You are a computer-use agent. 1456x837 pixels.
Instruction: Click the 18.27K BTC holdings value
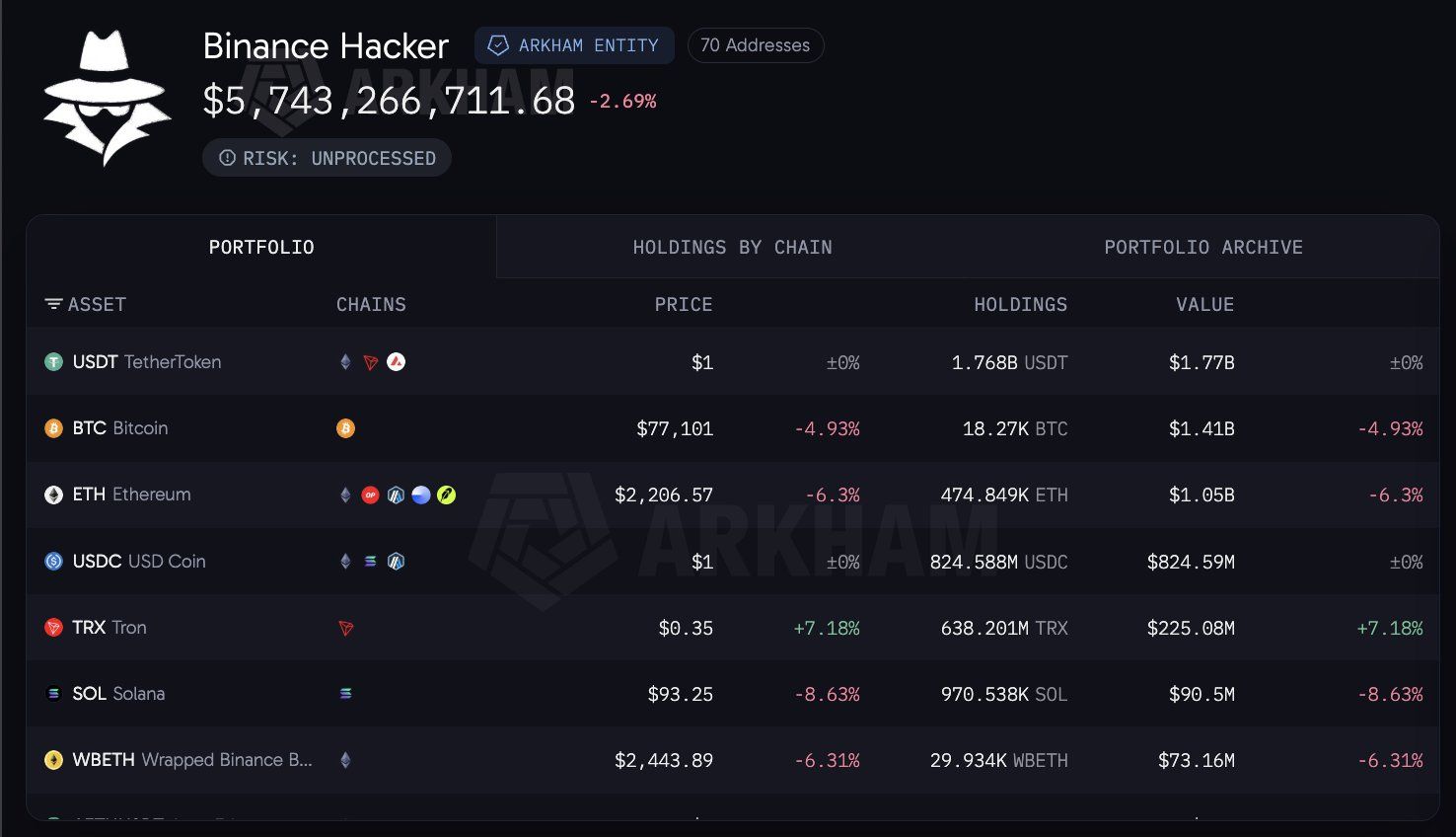[1015, 428]
